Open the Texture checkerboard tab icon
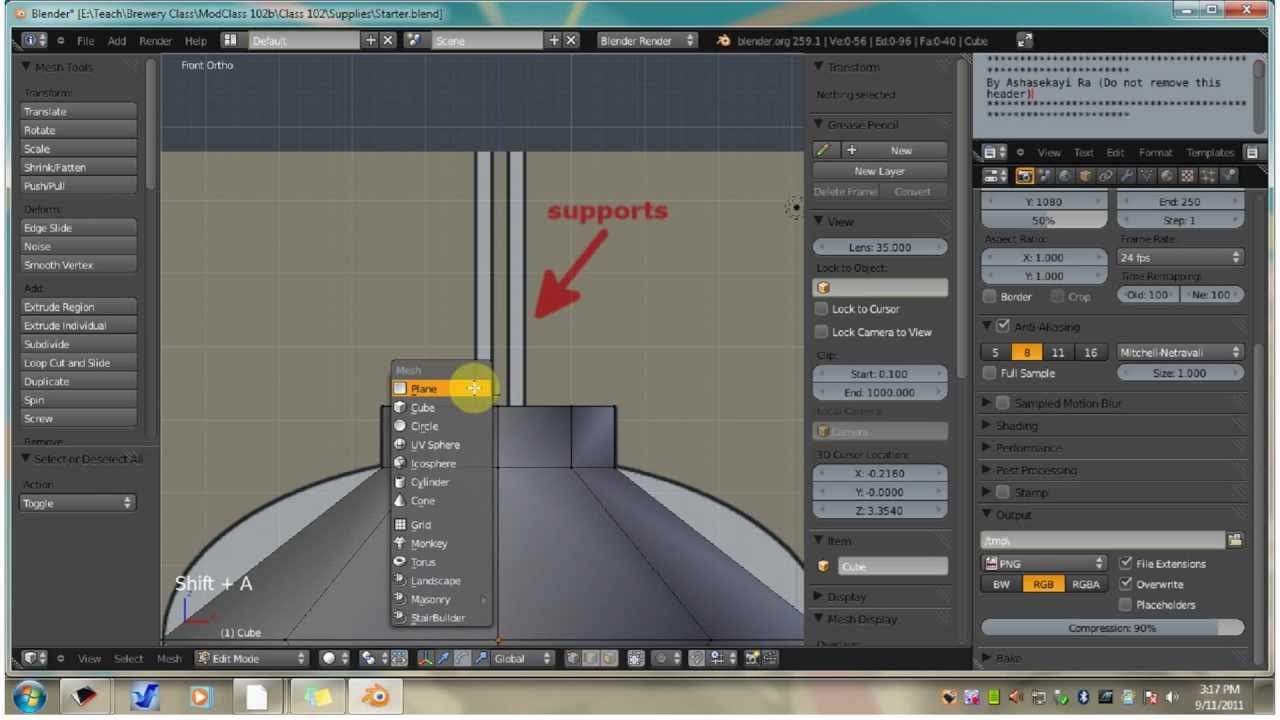The width and height of the screenshot is (1280, 720). pos(1189,176)
